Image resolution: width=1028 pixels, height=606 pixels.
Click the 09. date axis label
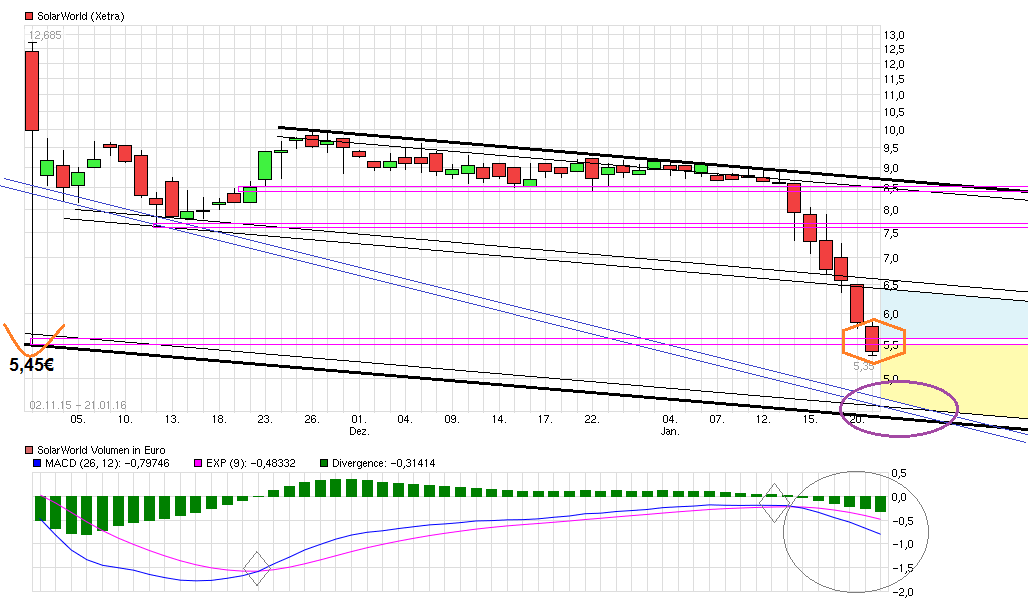pyautogui.click(x=452, y=419)
